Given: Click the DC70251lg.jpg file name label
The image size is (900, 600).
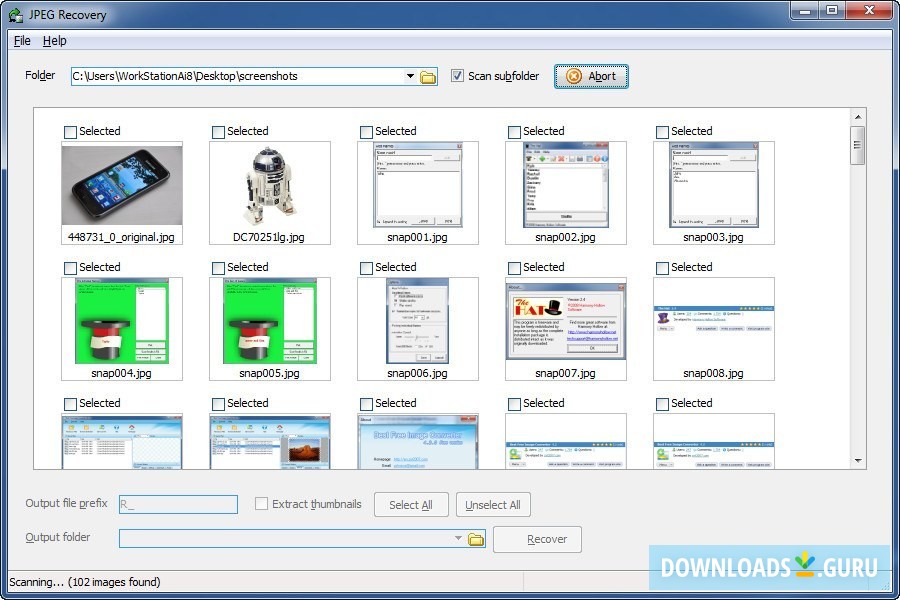Looking at the screenshot, I should click(x=269, y=237).
